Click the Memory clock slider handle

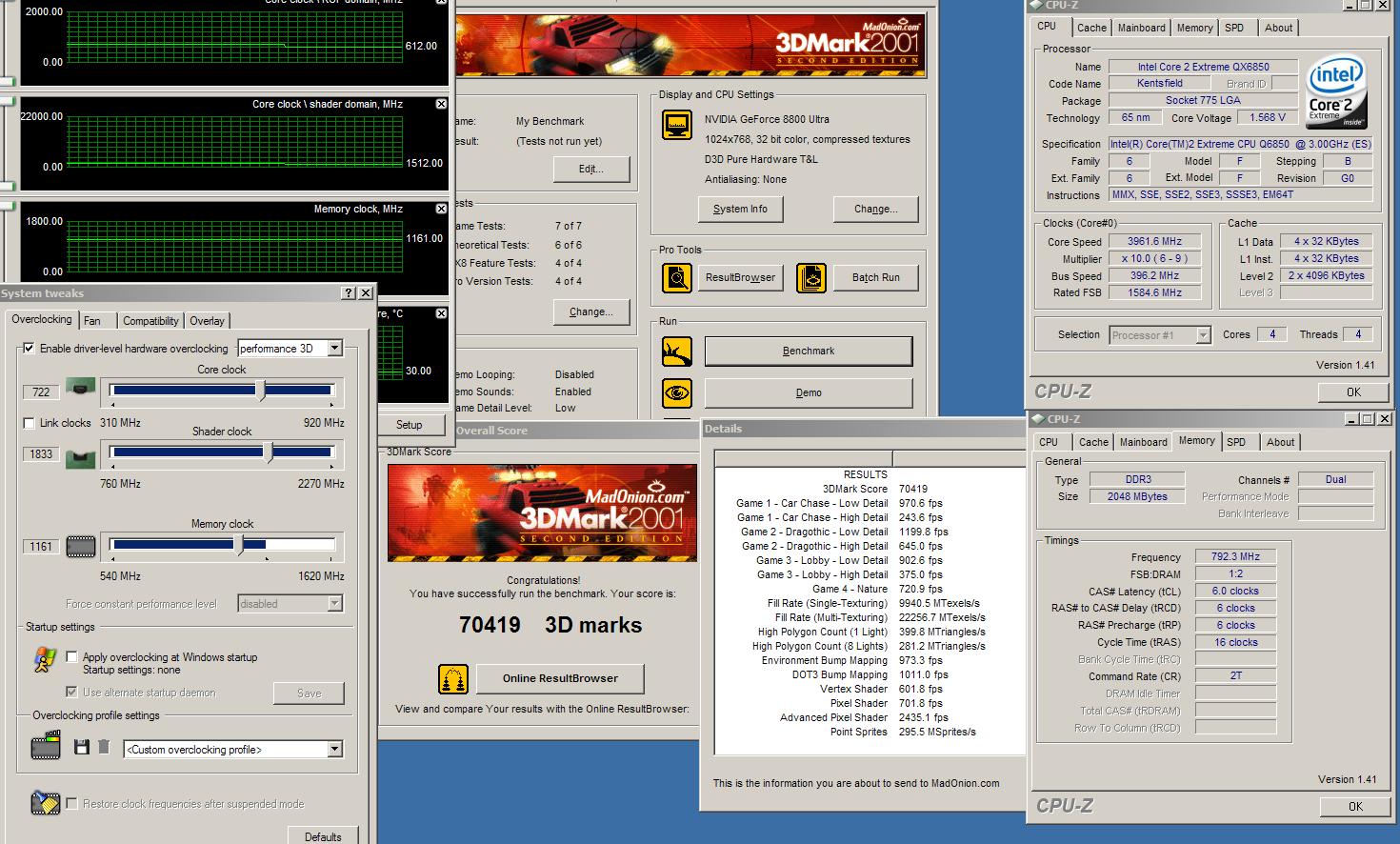tap(239, 546)
